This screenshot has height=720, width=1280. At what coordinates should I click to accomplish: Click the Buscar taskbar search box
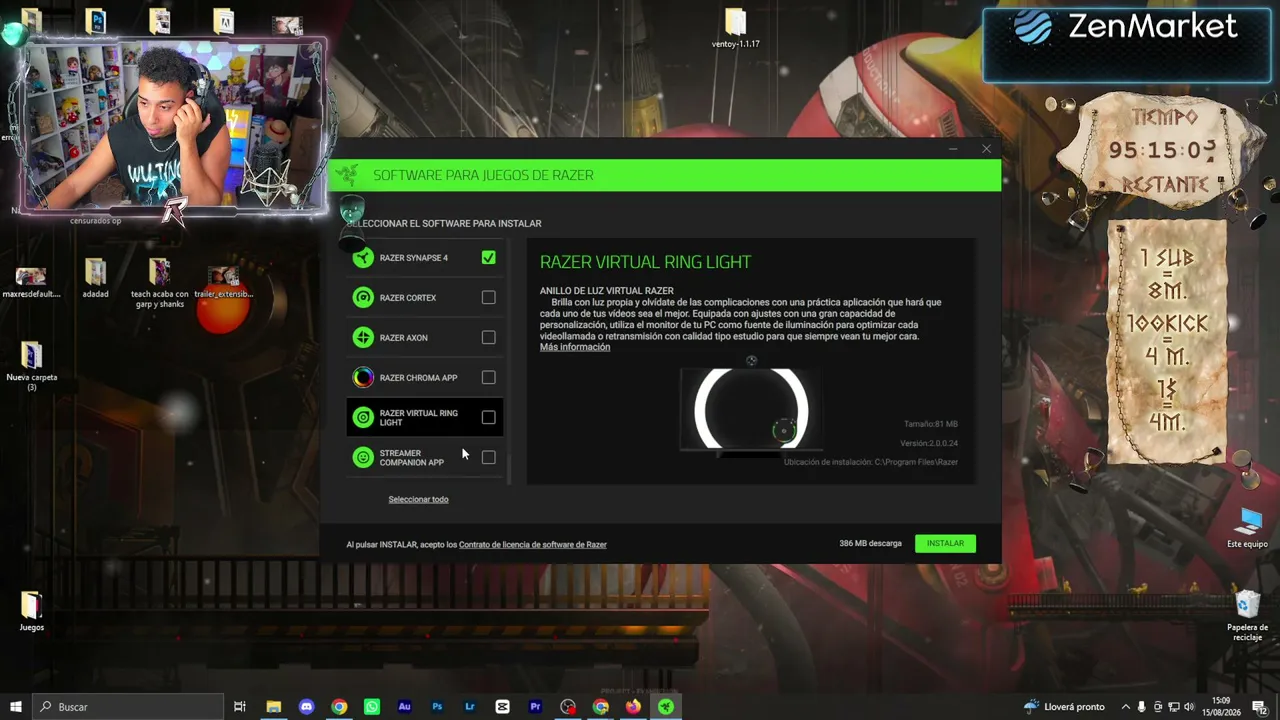click(130, 707)
